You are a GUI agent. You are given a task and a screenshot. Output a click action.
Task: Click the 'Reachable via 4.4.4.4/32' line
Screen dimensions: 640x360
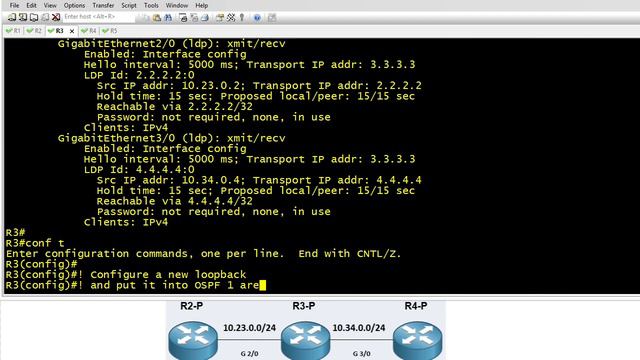pyautogui.click(x=175, y=201)
